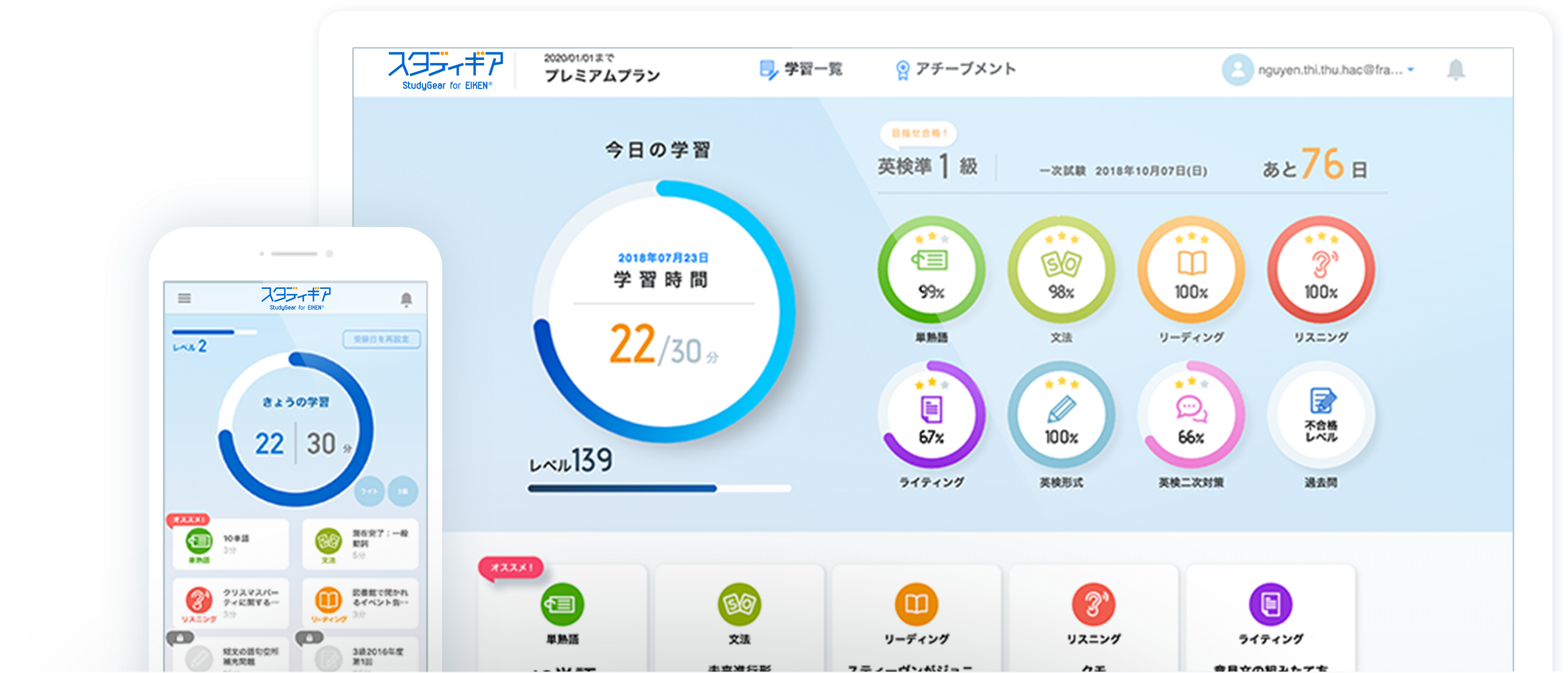Click the desktop 学習時間 22/30 分 ring
Viewport: 1568px width, 673px height.
(x=664, y=312)
